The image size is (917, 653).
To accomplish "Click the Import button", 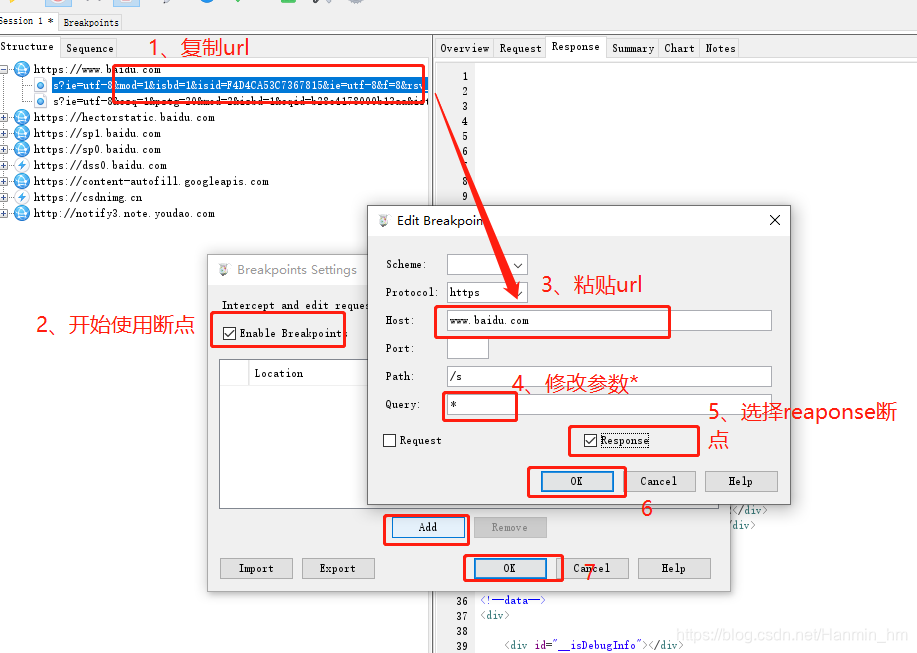I will point(256,568).
